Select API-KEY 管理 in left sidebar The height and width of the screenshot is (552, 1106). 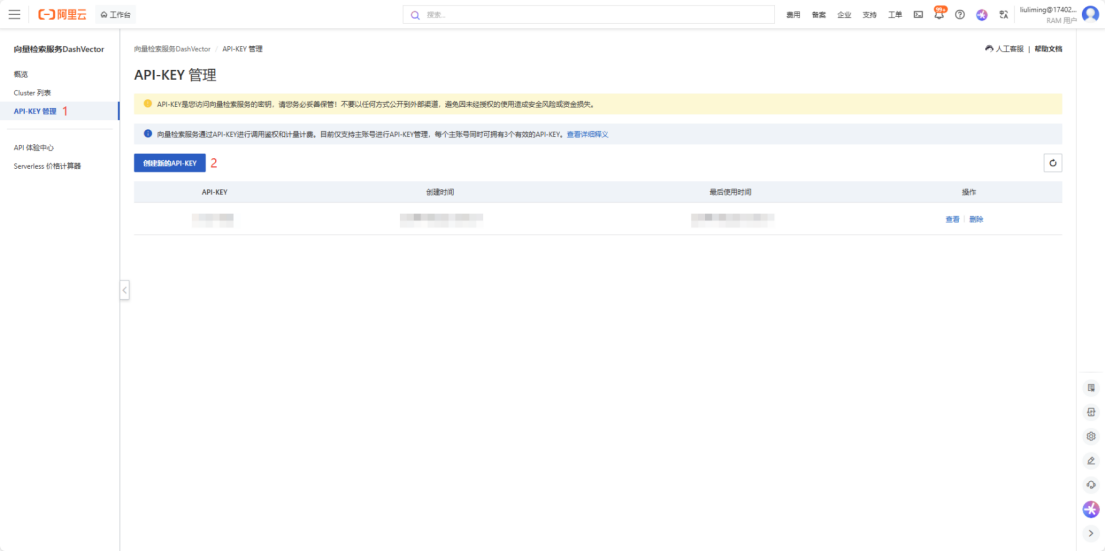click(35, 111)
